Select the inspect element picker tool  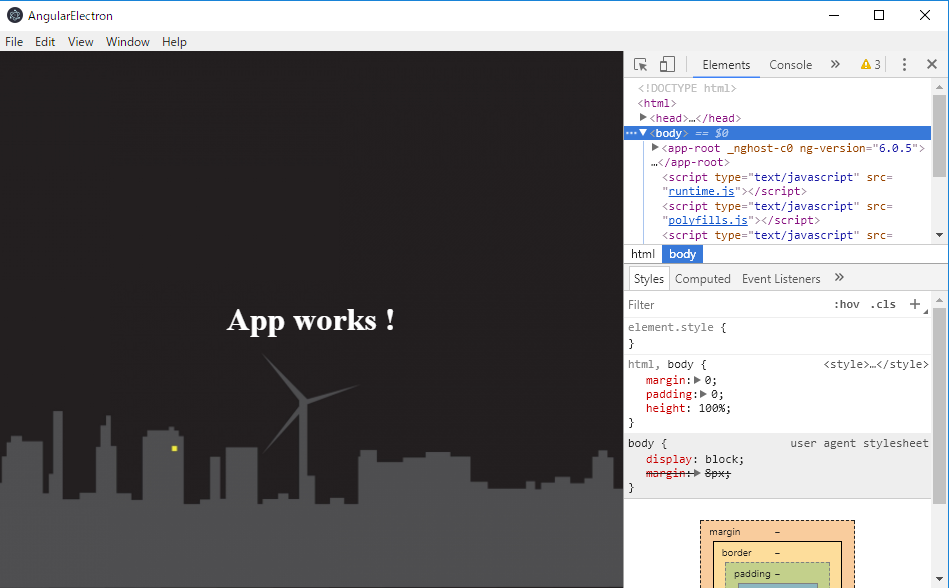[639, 64]
